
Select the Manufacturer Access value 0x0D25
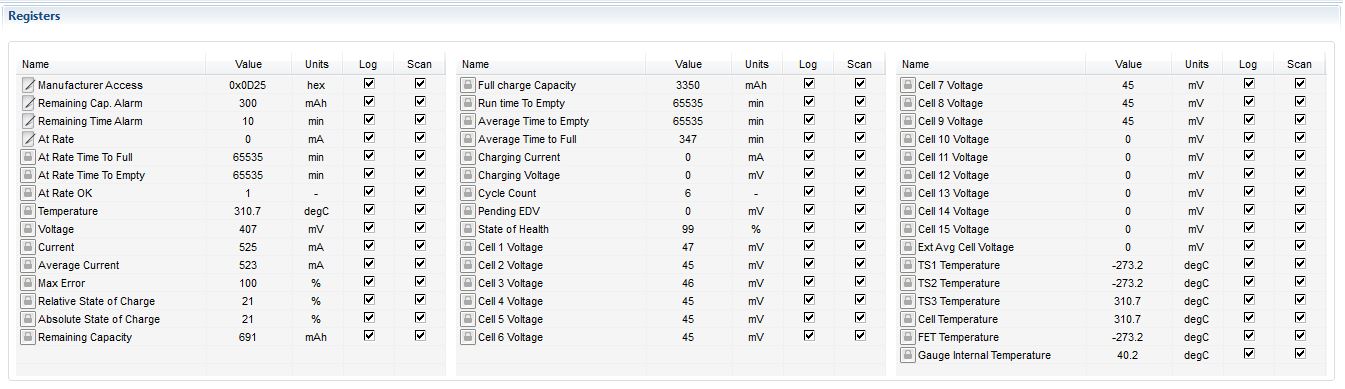point(248,85)
